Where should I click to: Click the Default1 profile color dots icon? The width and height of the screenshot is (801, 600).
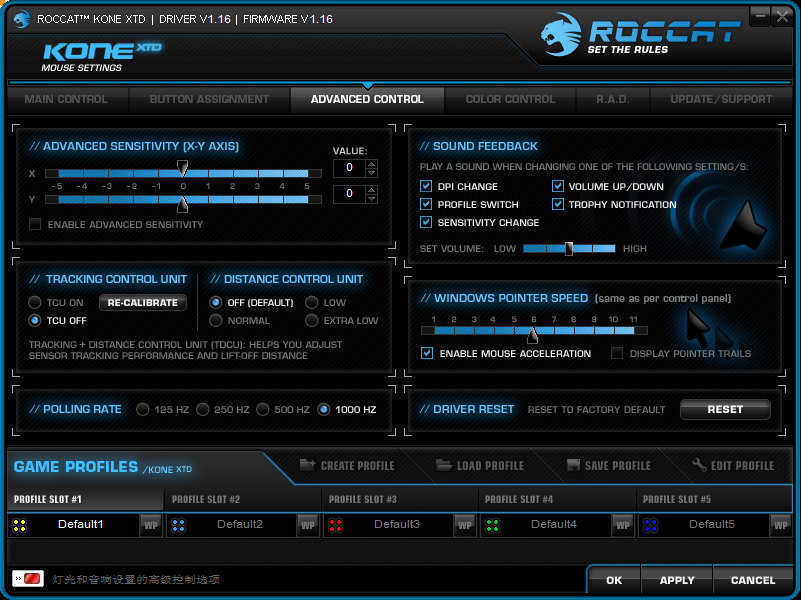coord(20,525)
